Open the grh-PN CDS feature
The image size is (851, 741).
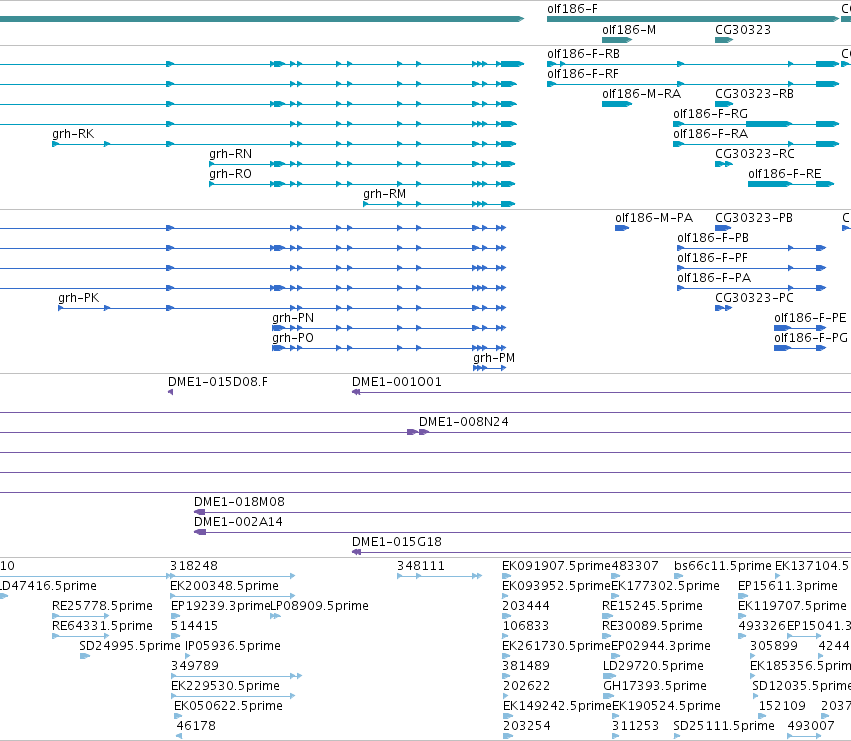389,328
